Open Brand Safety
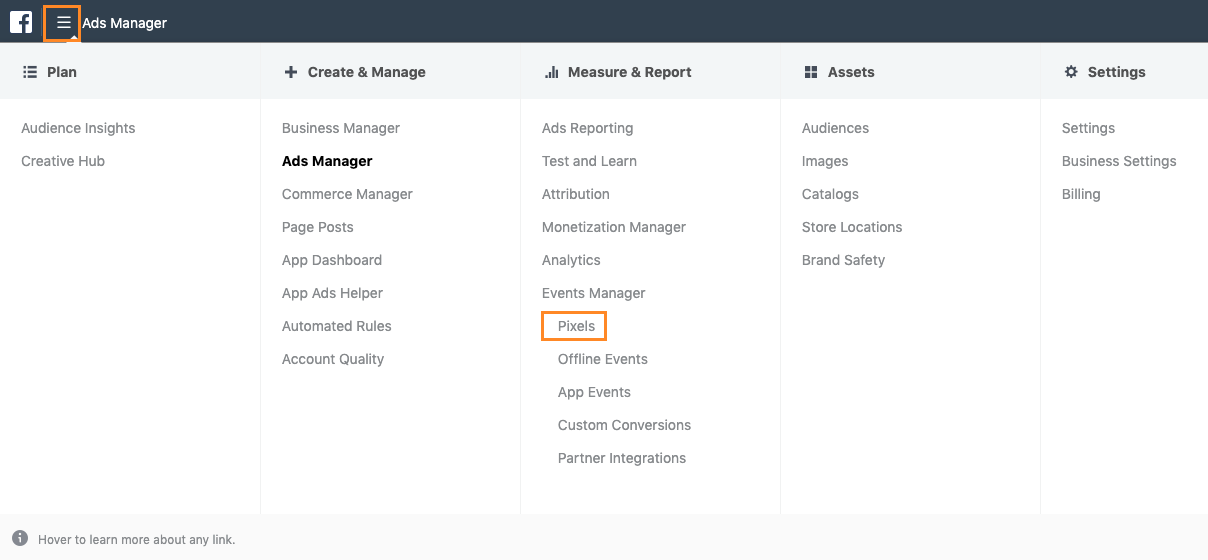 click(x=843, y=260)
